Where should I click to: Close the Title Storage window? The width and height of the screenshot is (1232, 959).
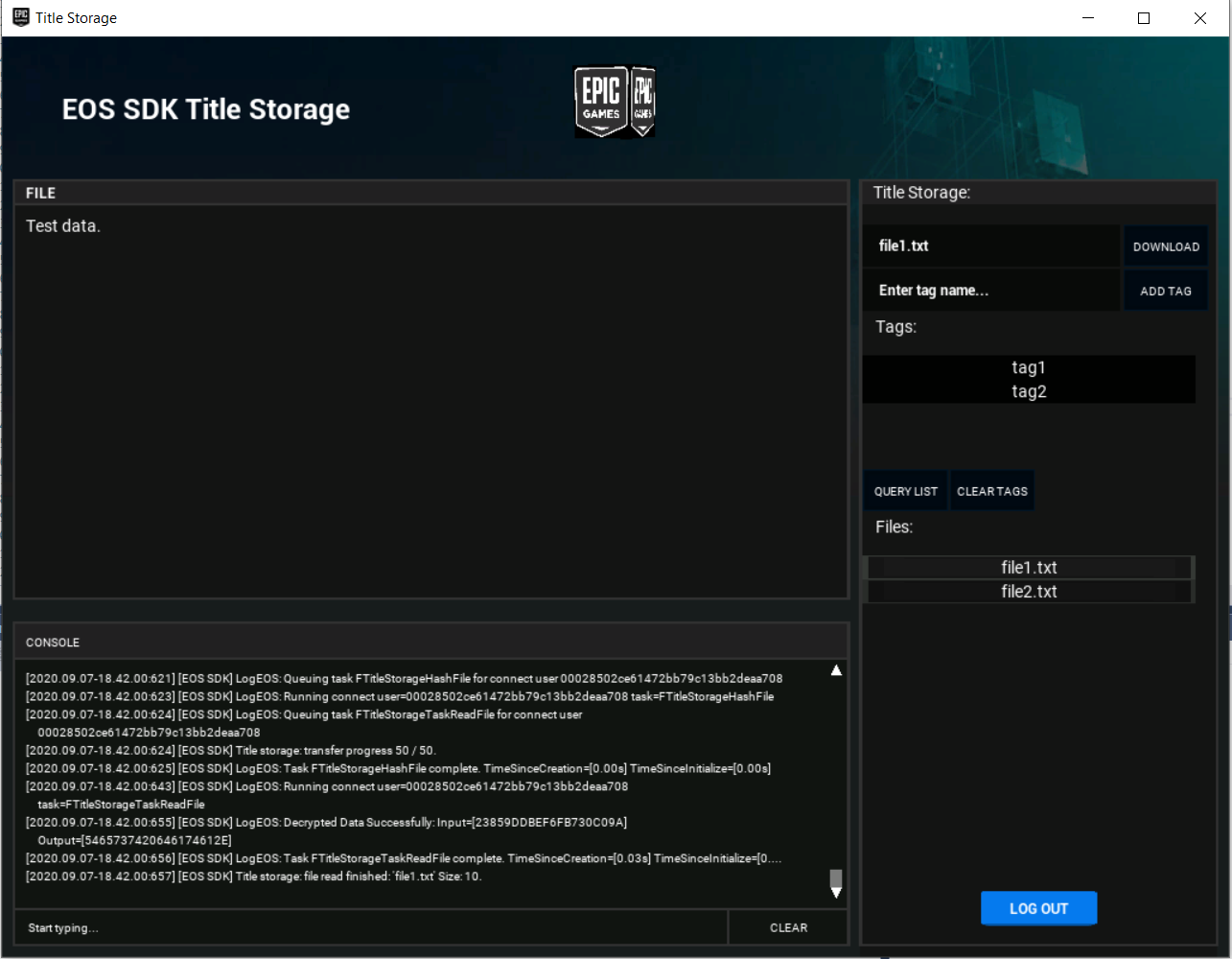pyautogui.click(x=1200, y=18)
